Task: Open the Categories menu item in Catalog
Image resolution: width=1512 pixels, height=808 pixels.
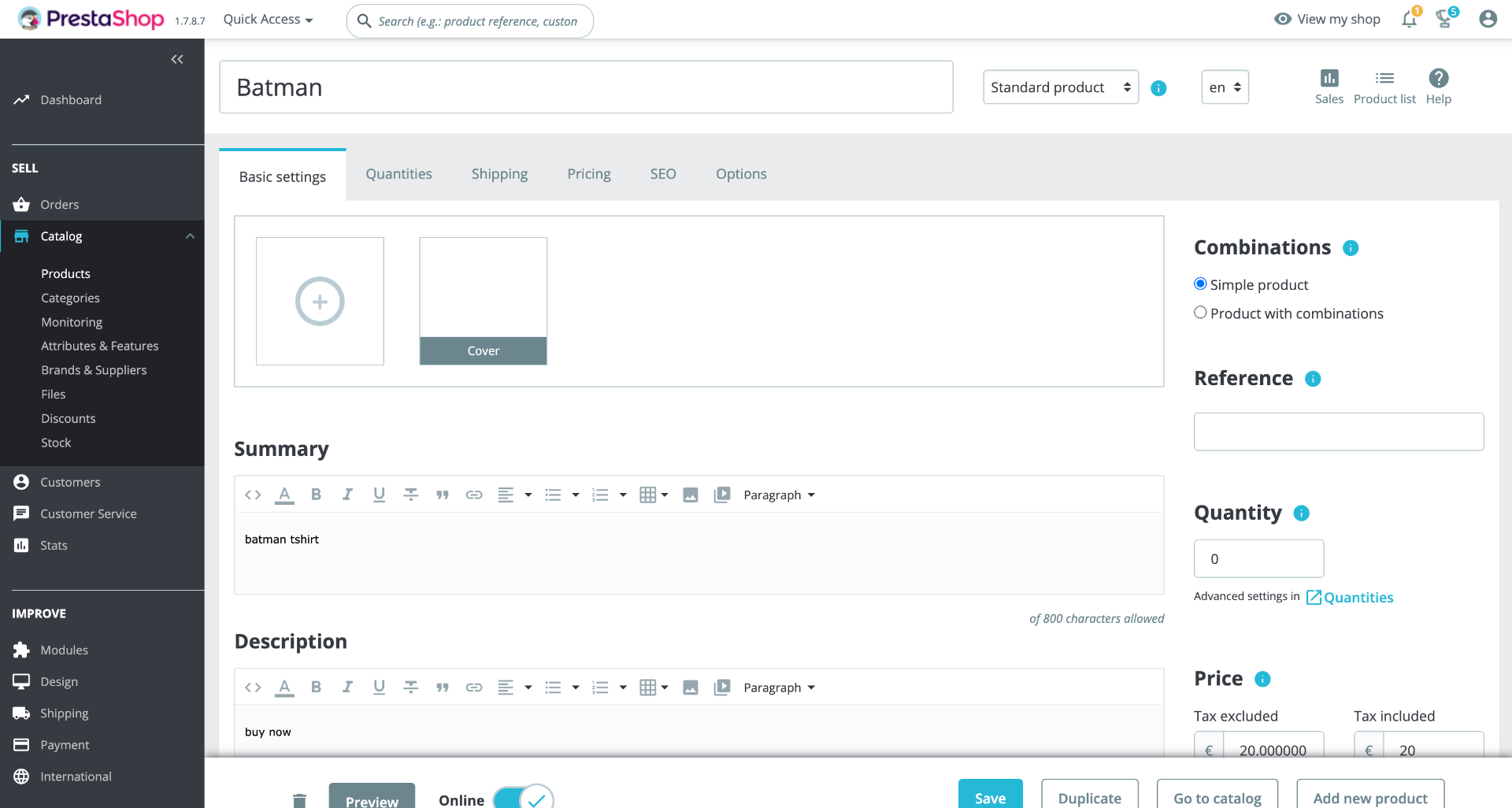Action: coord(70,298)
